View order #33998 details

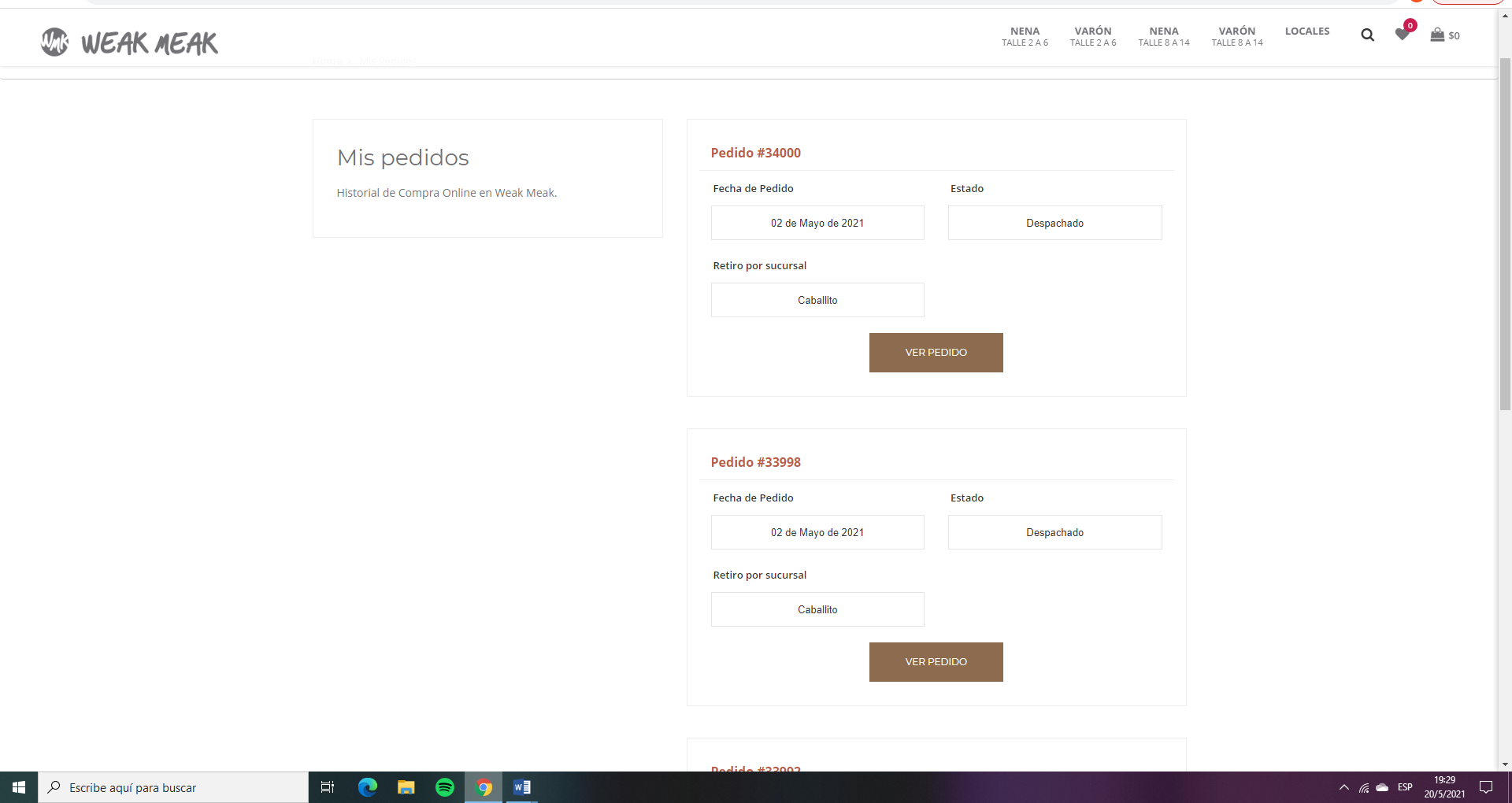(936, 662)
